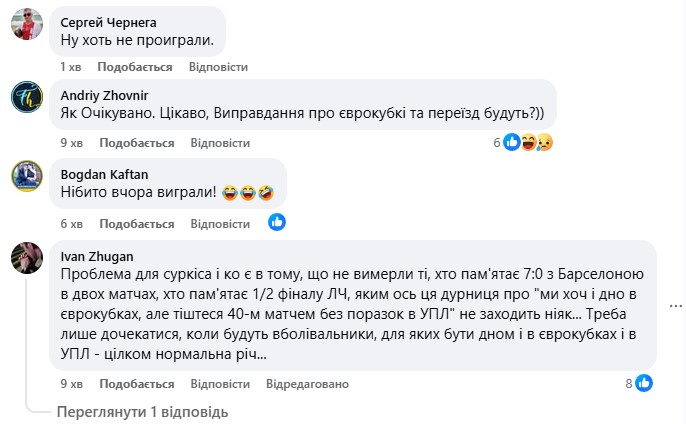This screenshot has width=686, height=424.
Task: Click Ivan Zhugan's profile avatar
Action: click(x=26, y=257)
